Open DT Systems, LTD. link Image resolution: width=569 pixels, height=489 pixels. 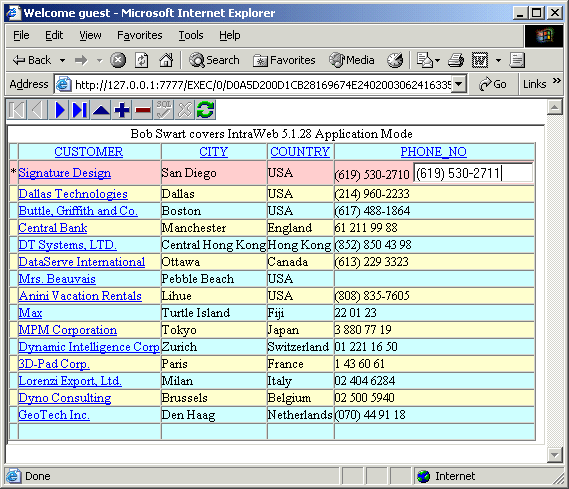67,245
